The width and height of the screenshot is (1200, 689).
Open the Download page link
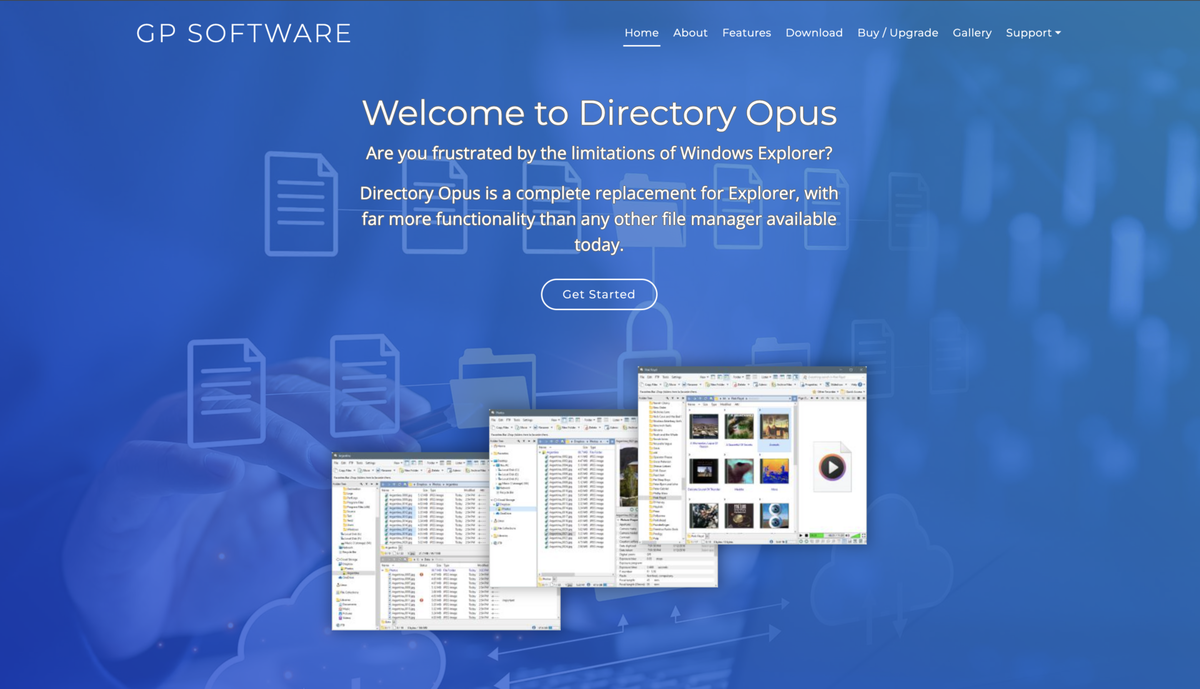(814, 33)
